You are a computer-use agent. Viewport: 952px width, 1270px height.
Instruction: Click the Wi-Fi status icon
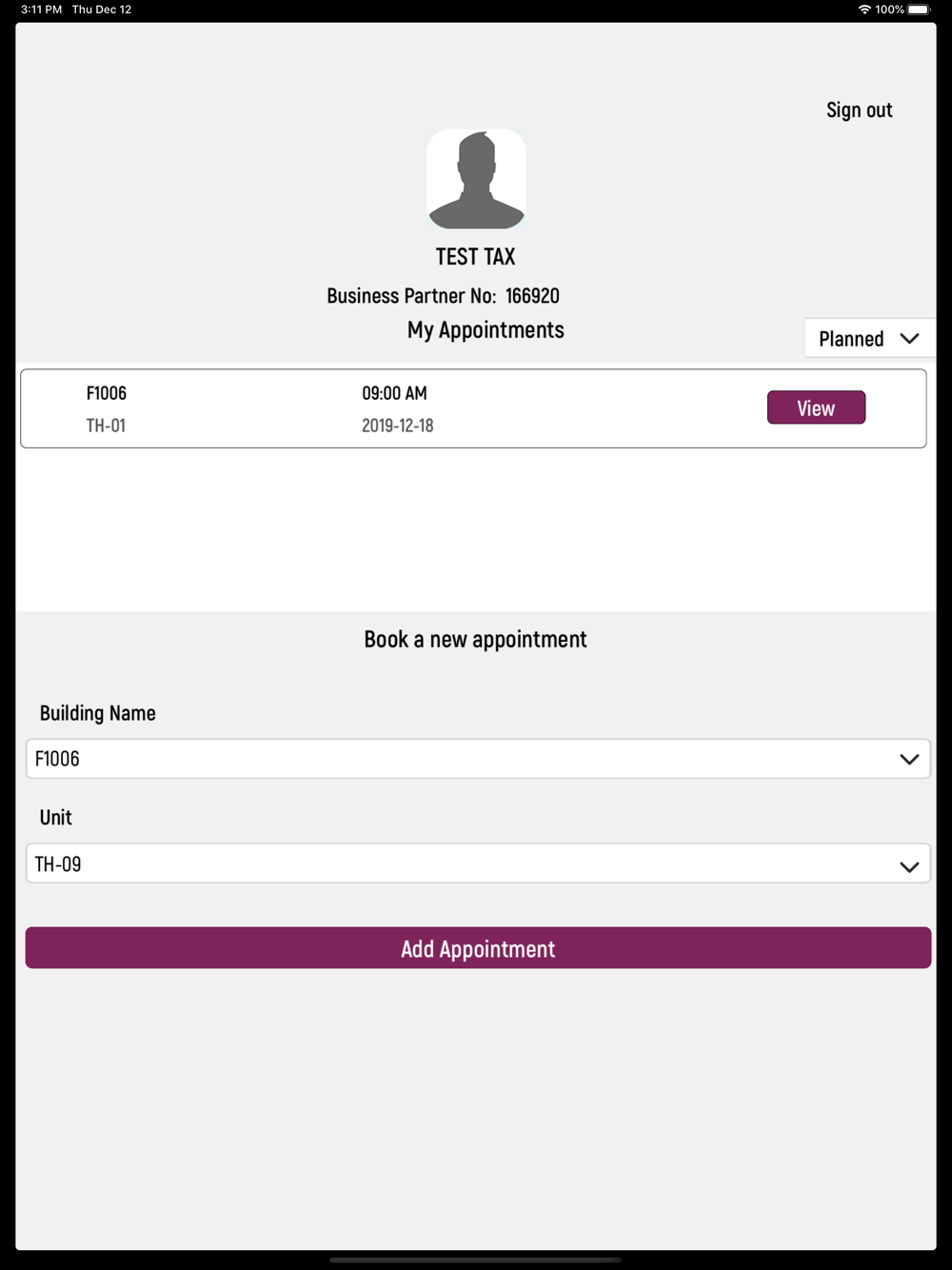click(864, 10)
